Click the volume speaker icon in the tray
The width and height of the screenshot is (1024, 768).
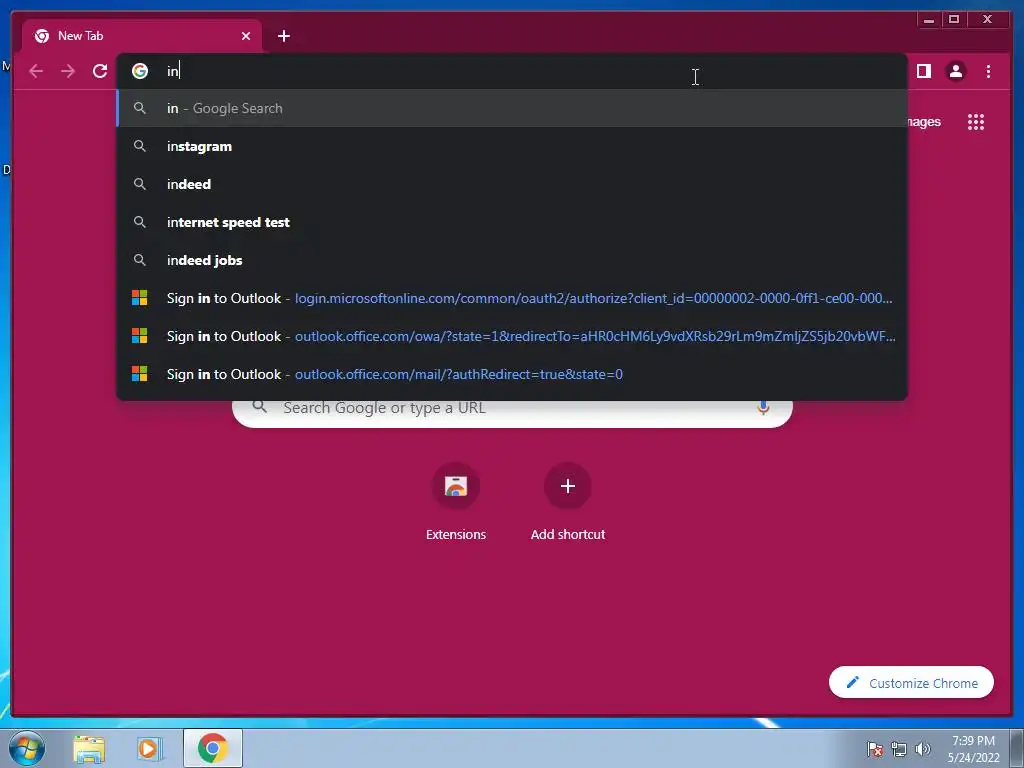923,749
